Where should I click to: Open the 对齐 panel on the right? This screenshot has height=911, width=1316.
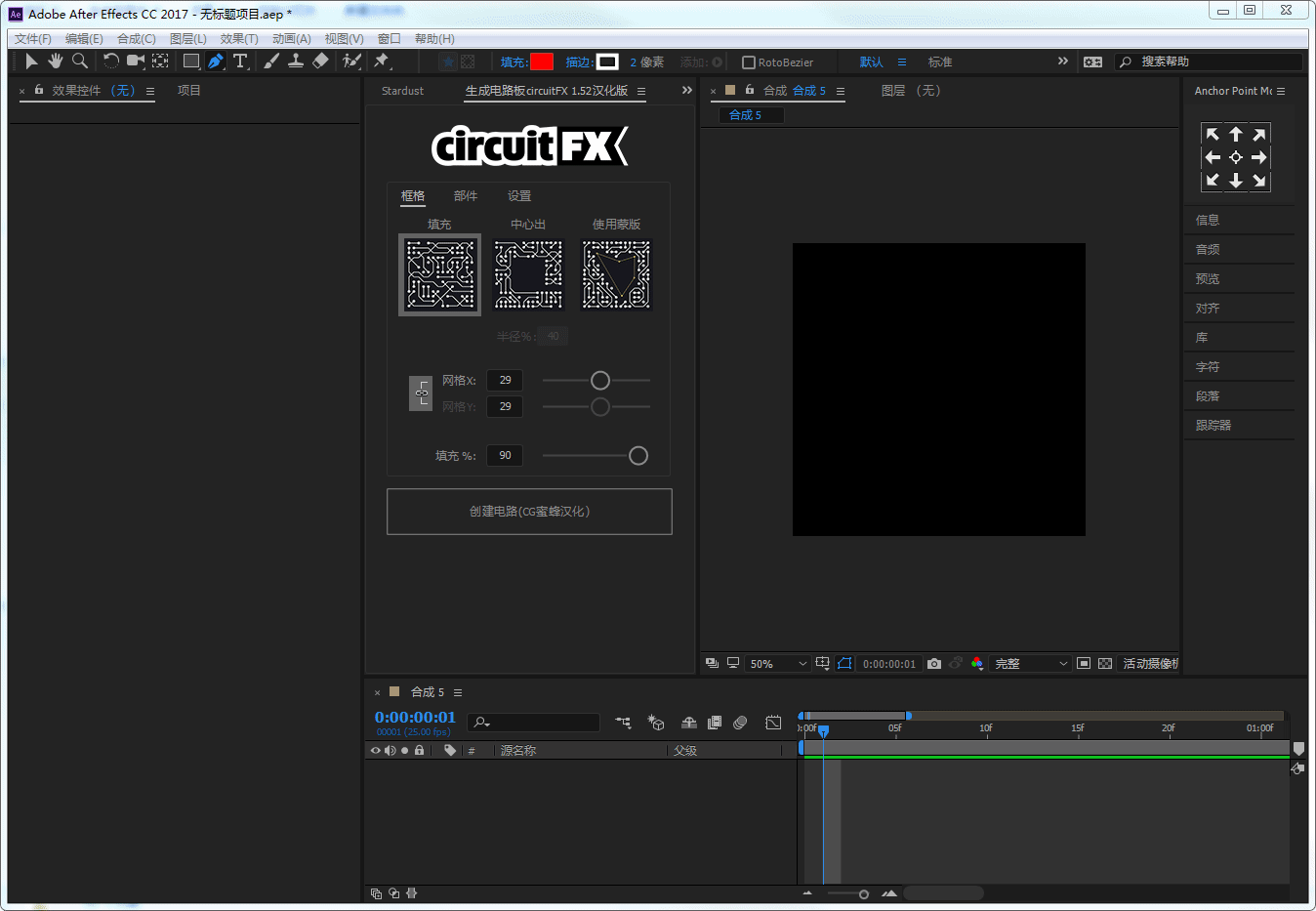click(x=1208, y=309)
